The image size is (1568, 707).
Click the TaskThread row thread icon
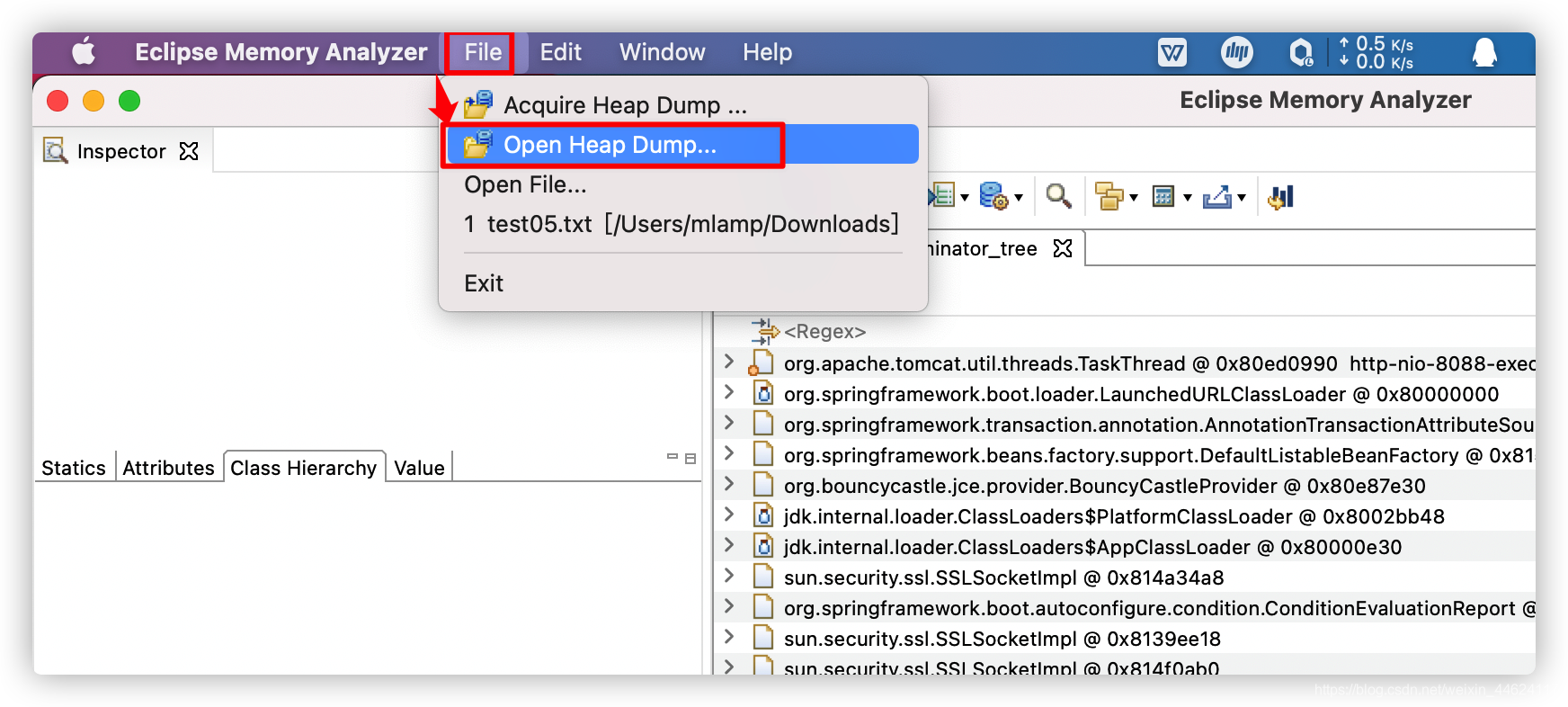click(x=761, y=362)
